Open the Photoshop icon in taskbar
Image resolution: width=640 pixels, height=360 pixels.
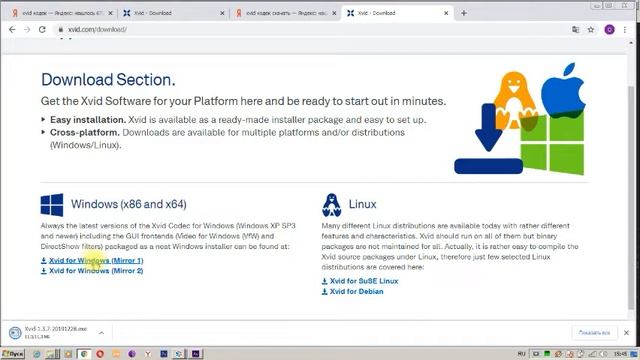[164, 353]
